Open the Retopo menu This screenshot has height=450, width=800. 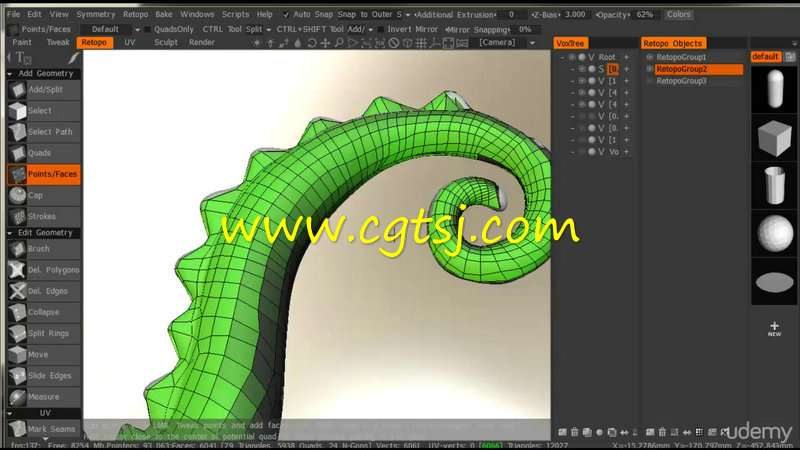point(135,15)
